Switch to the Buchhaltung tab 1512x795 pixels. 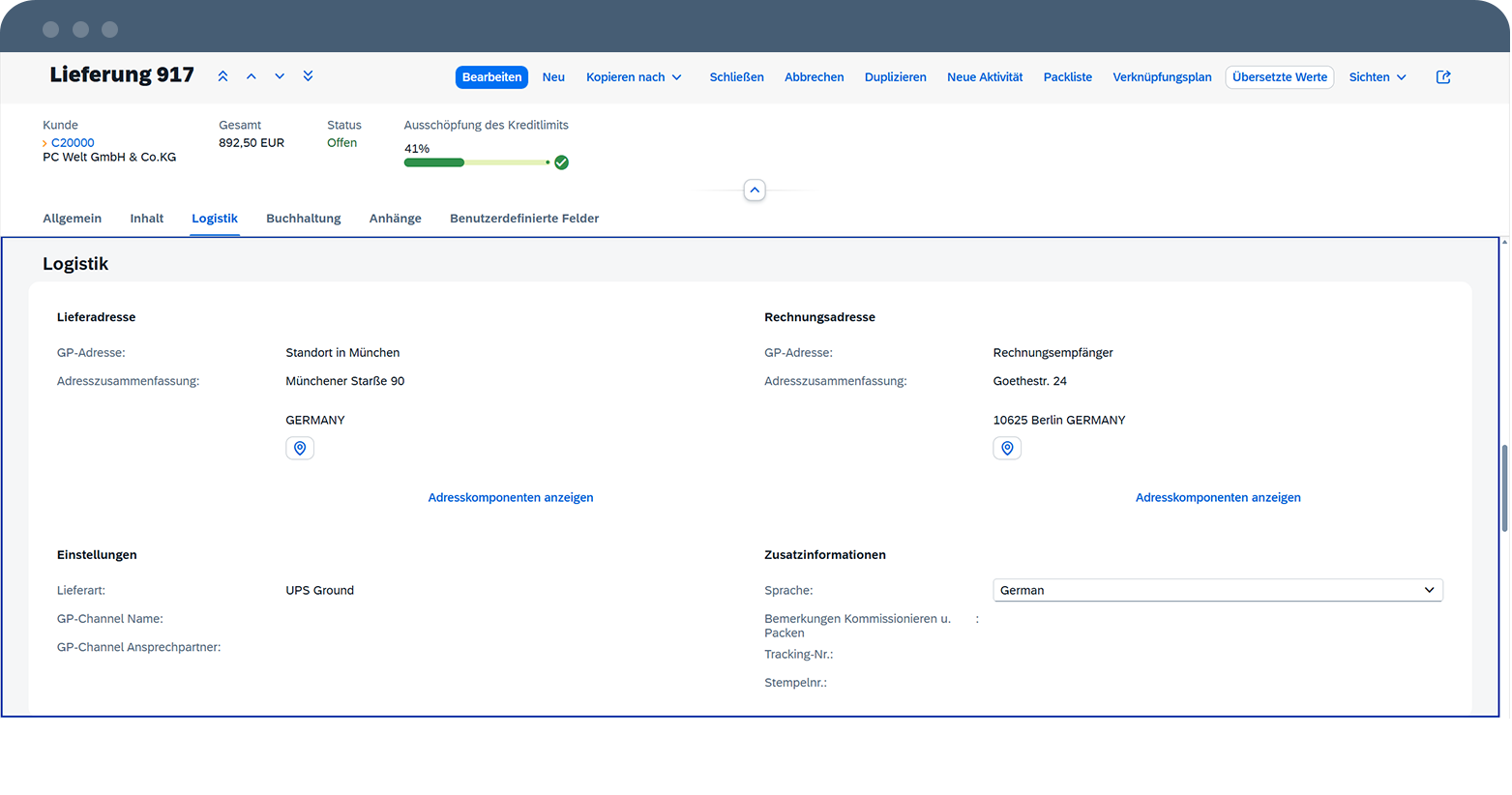[304, 219]
